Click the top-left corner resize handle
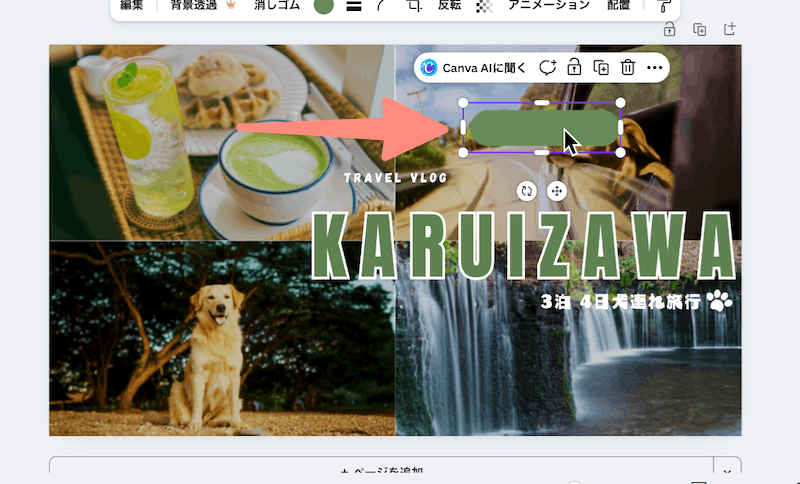800x484 pixels. click(x=463, y=103)
